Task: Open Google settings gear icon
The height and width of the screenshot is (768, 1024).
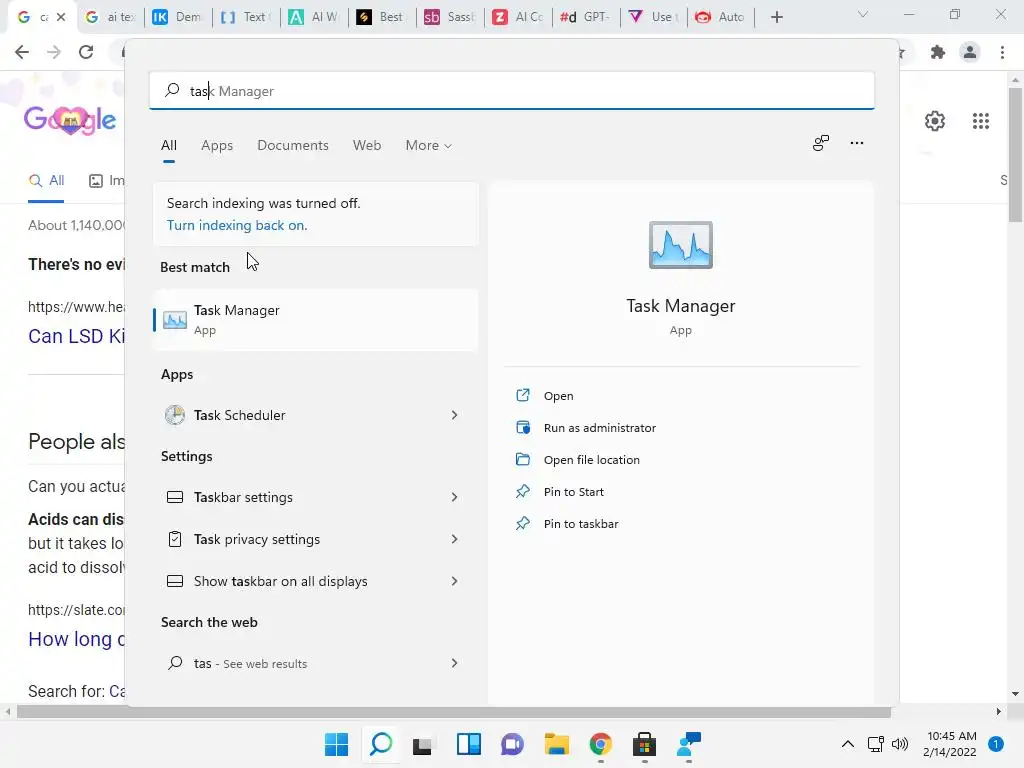Action: [x=935, y=121]
